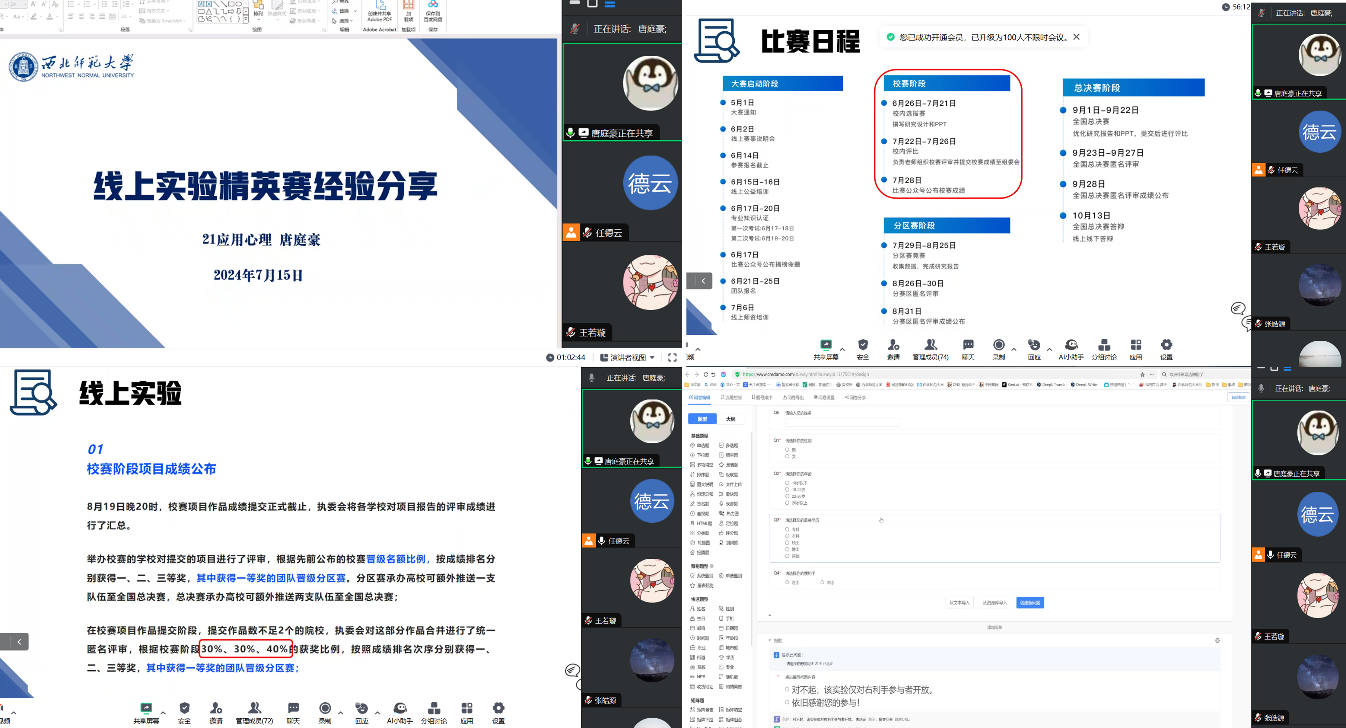Image resolution: width=1346 pixels, height=728 pixels.
Task: Select 题型 tab in survey editor sidebar
Action: coord(702,420)
